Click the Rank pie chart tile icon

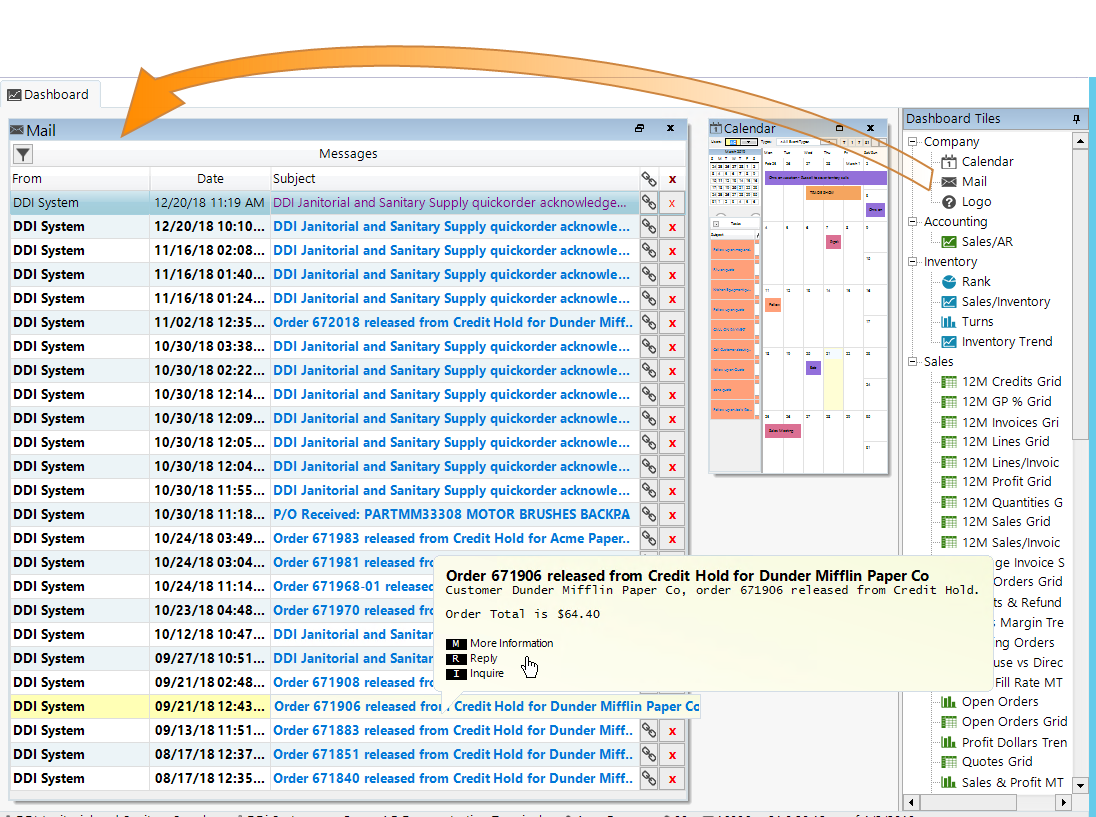949,282
